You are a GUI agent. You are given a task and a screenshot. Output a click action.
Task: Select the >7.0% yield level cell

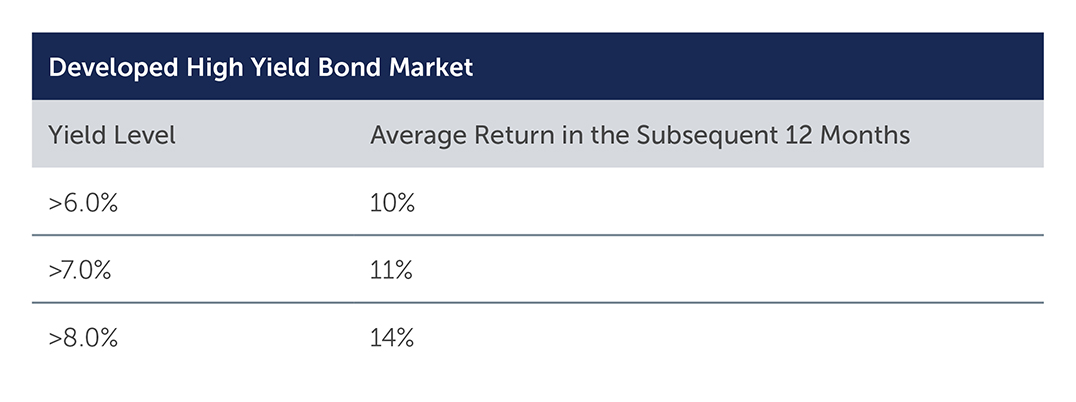pos(80,271)
